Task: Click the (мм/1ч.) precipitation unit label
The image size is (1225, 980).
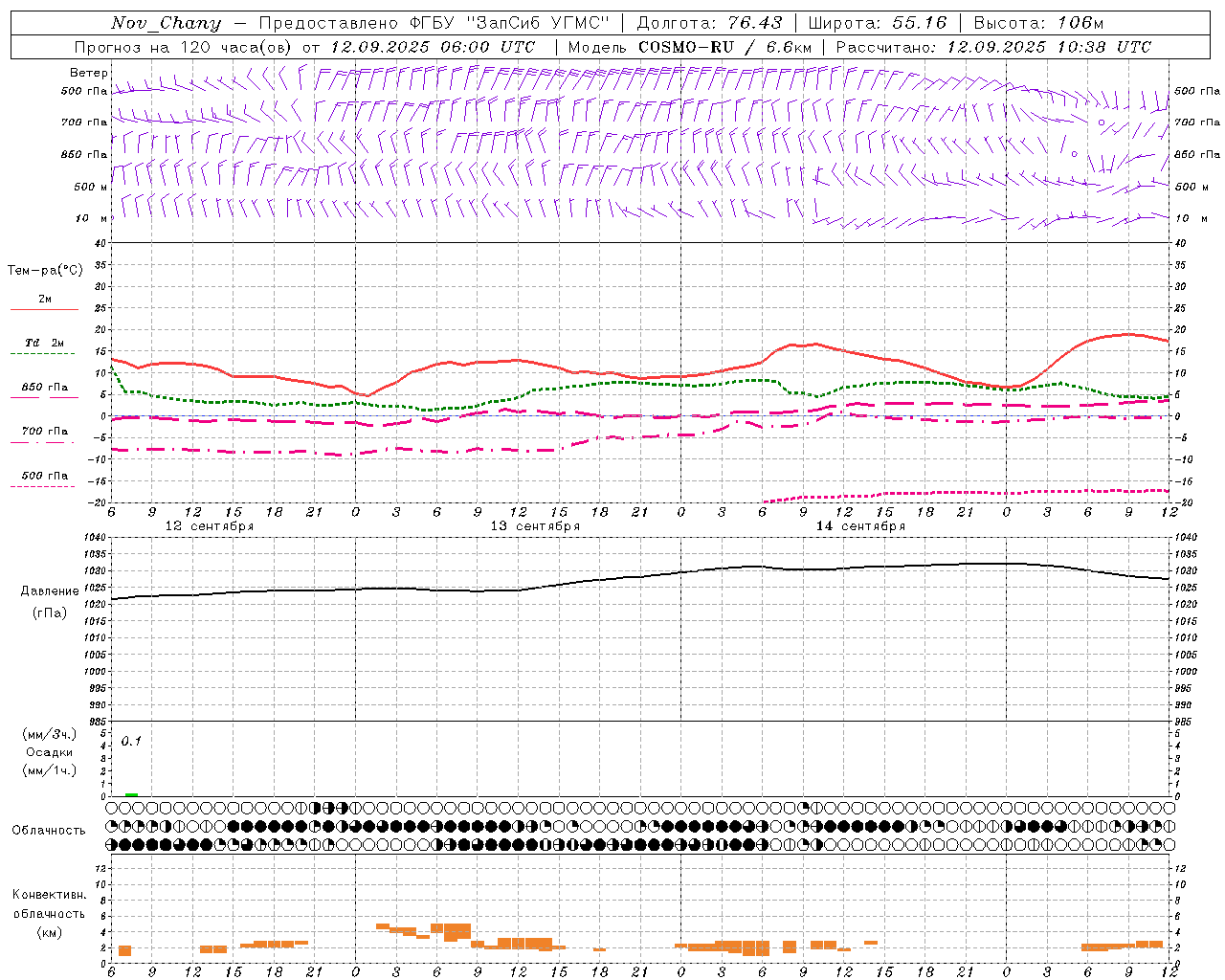Action: 49,770
